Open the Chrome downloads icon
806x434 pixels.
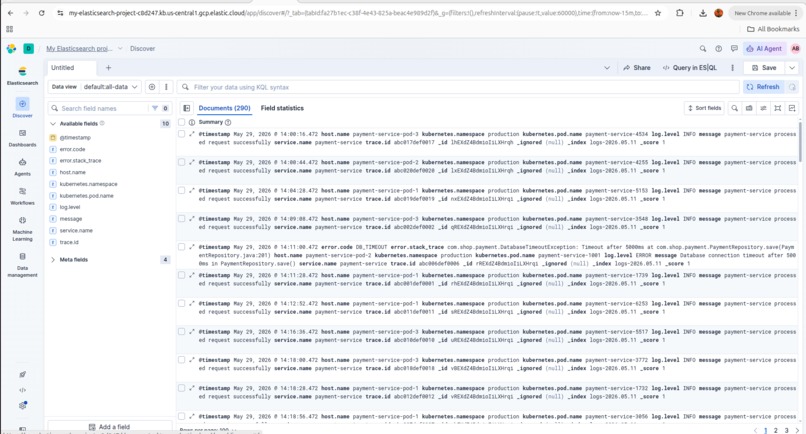pos(703,13)
